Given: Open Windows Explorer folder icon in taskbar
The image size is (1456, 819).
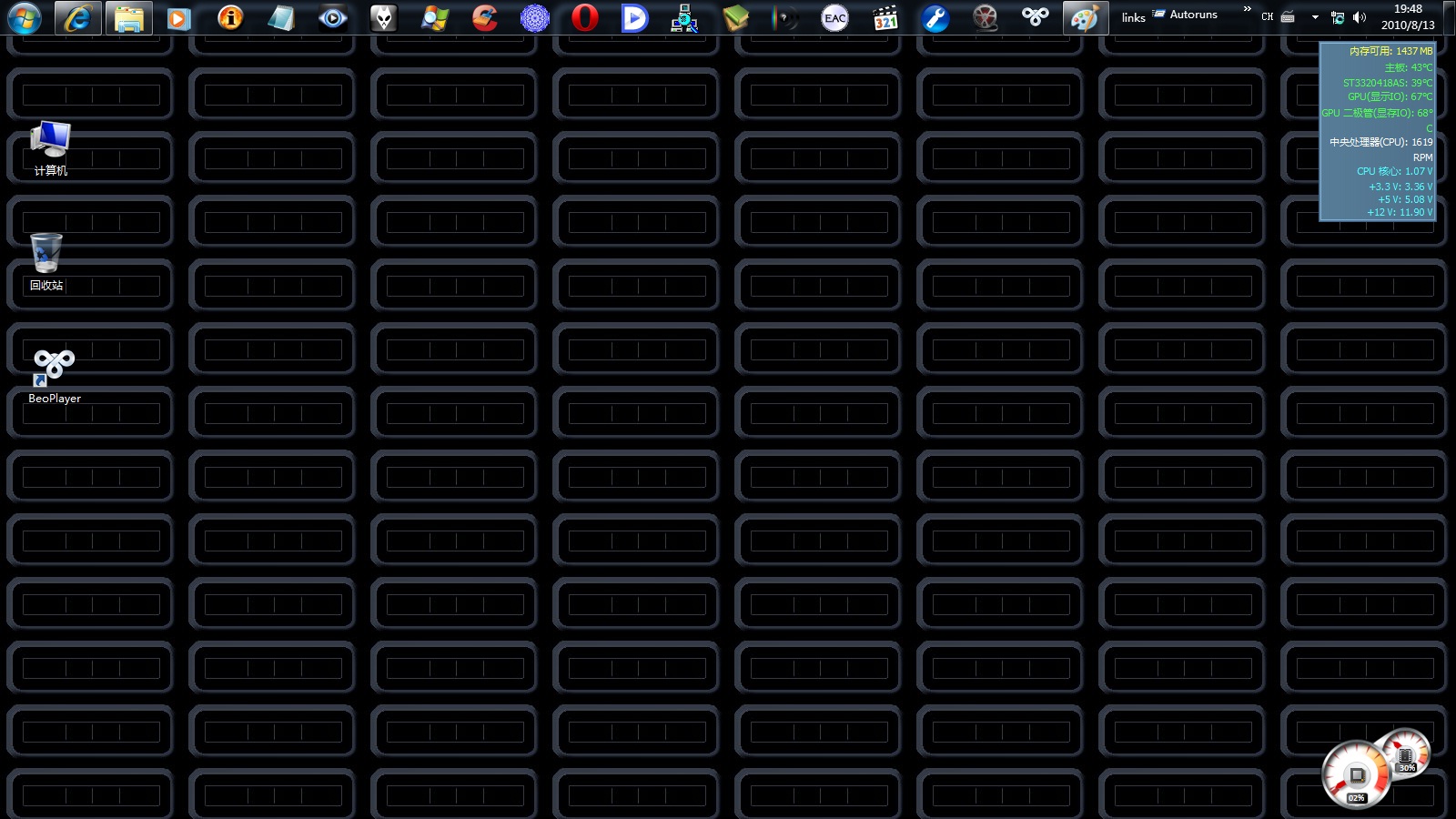Looking at the screenshot, I should point(129,17).
